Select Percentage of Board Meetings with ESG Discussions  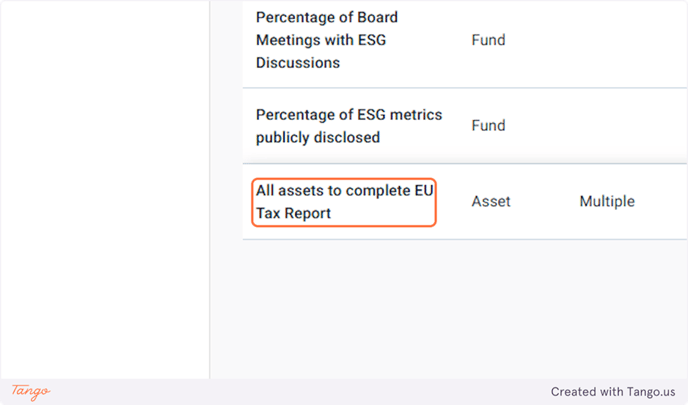(327, 40)
